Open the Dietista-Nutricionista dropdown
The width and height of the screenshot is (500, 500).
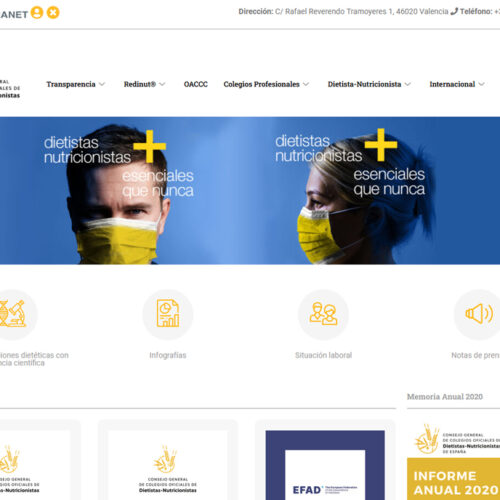pyautogui.click(x=369, y=84)
